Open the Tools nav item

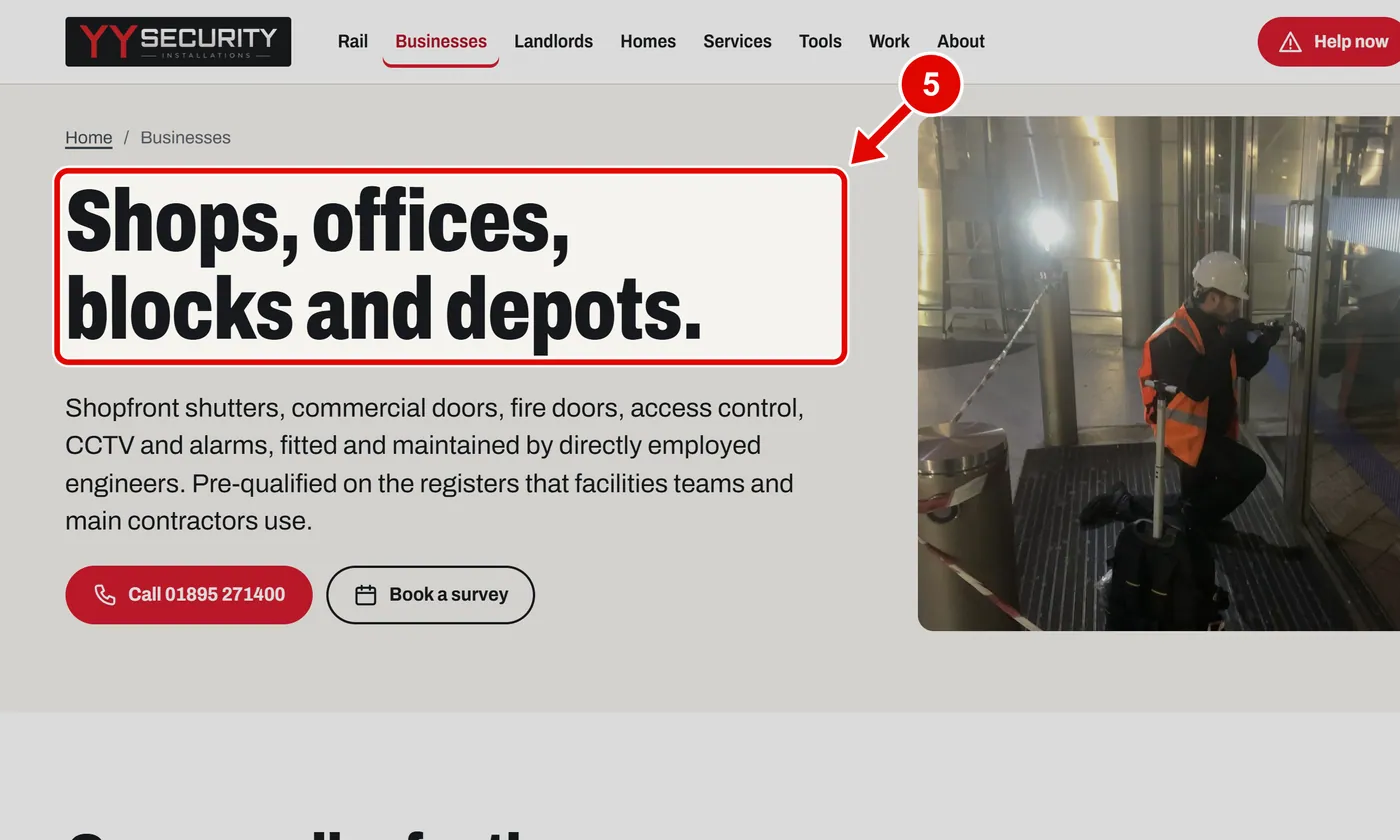(x=820, y=41)
